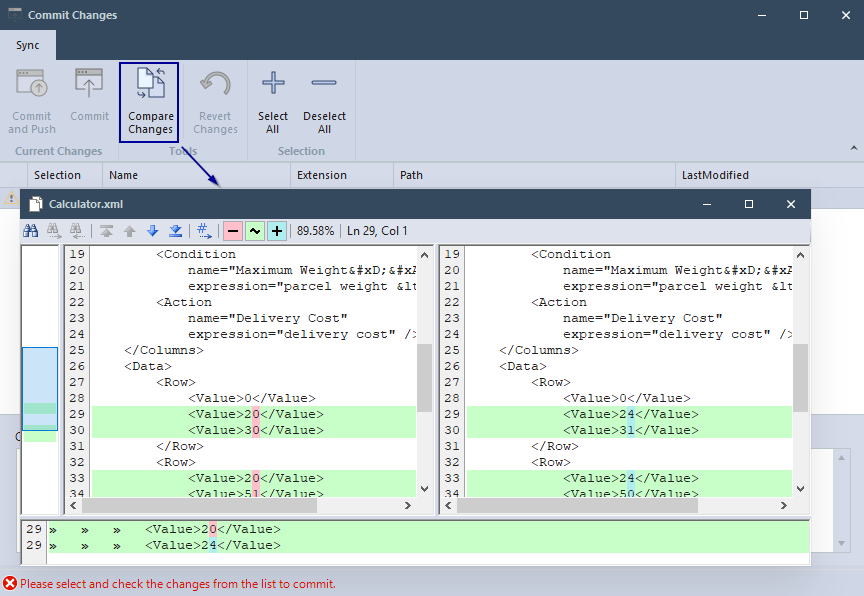Viewport: 864px width, 596px height.
Task: Go to the first difference
Action: 106,231
